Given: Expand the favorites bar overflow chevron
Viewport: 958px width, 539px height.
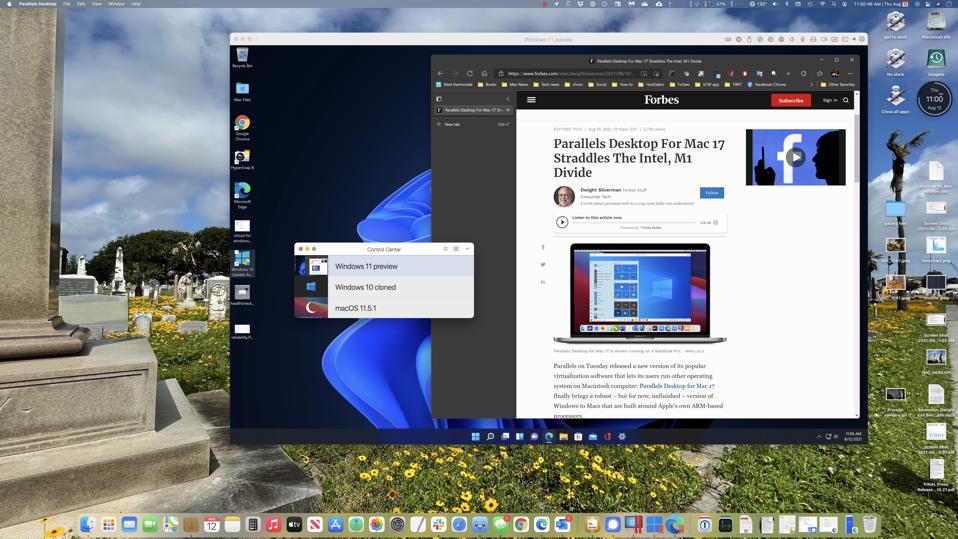Looking at the screenshot, I should pos(811,85).
